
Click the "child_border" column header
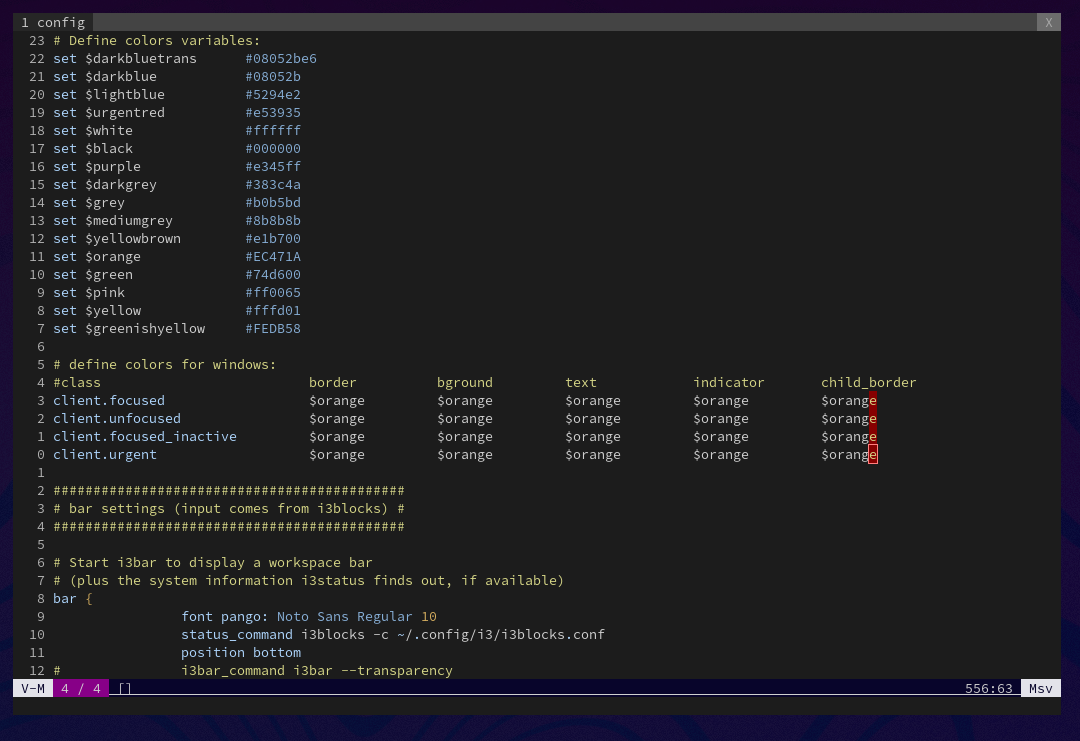868,382
